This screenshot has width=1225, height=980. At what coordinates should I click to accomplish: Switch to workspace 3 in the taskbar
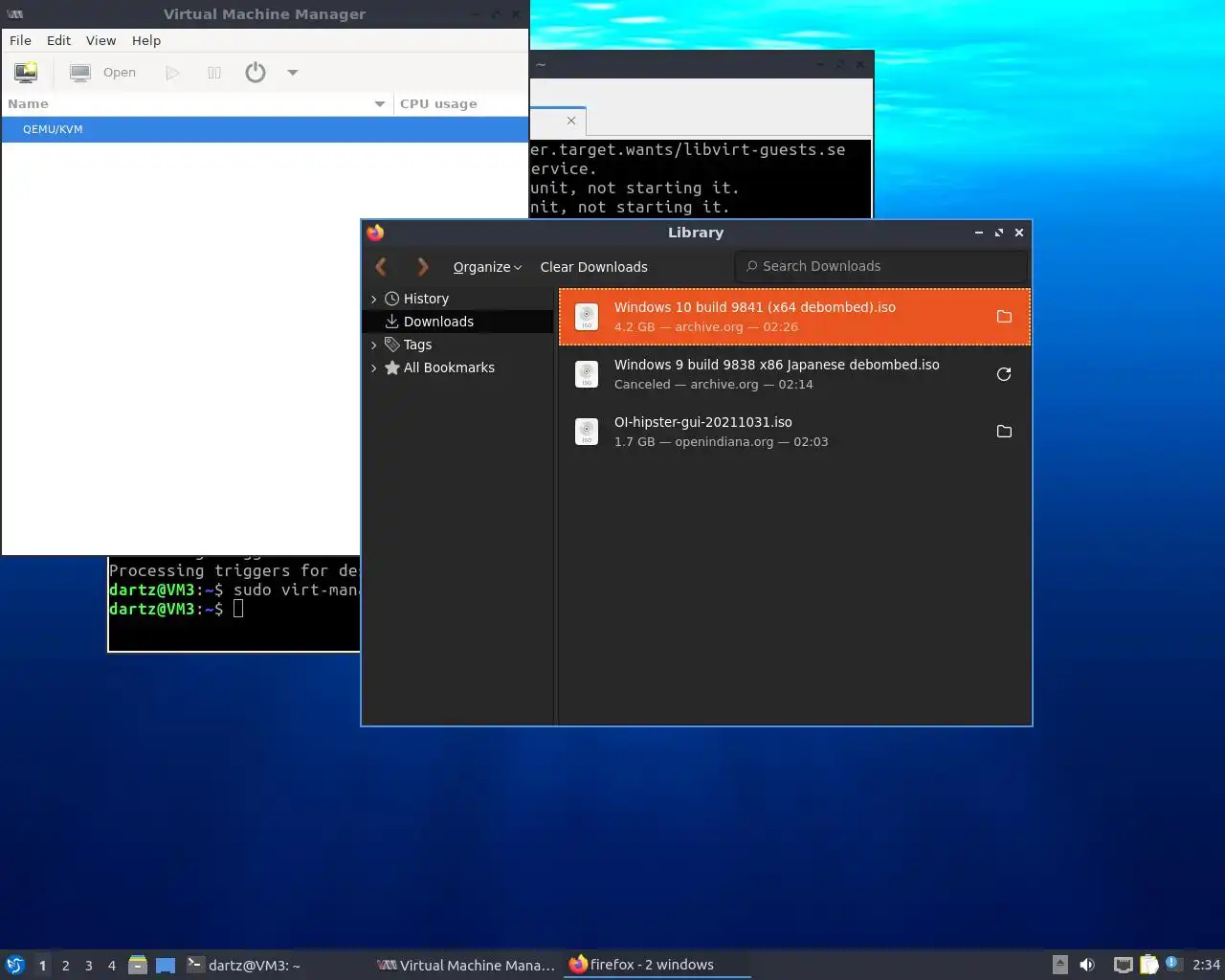89,966
